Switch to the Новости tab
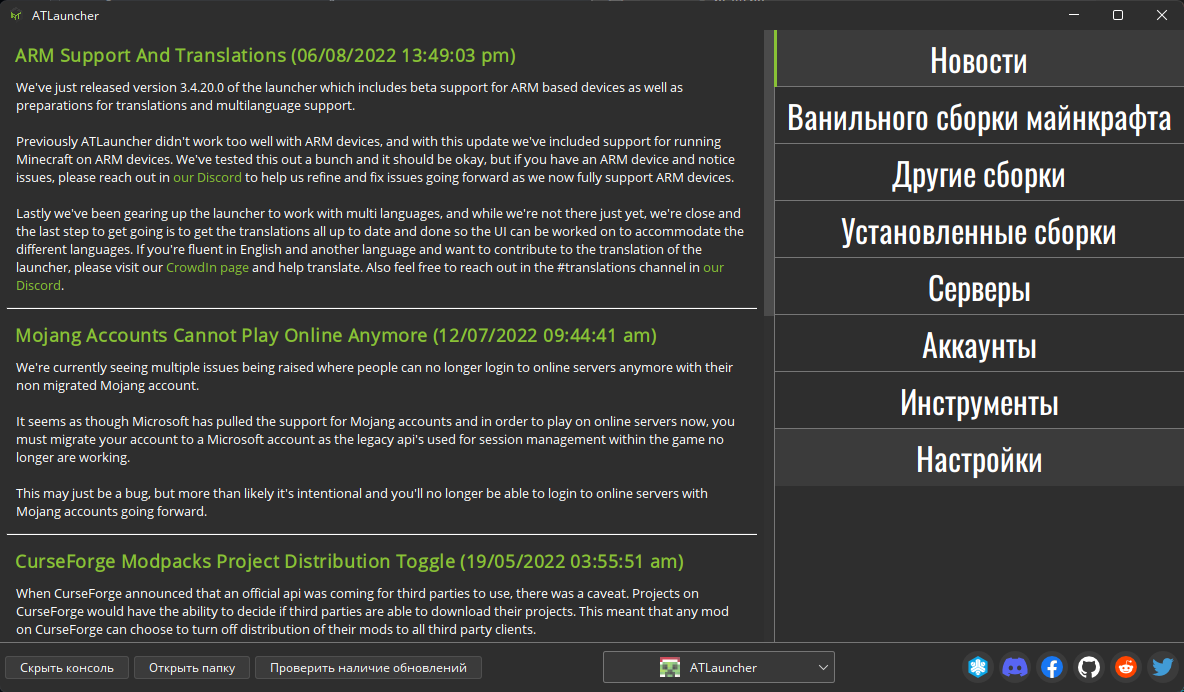 pos(978,59)
